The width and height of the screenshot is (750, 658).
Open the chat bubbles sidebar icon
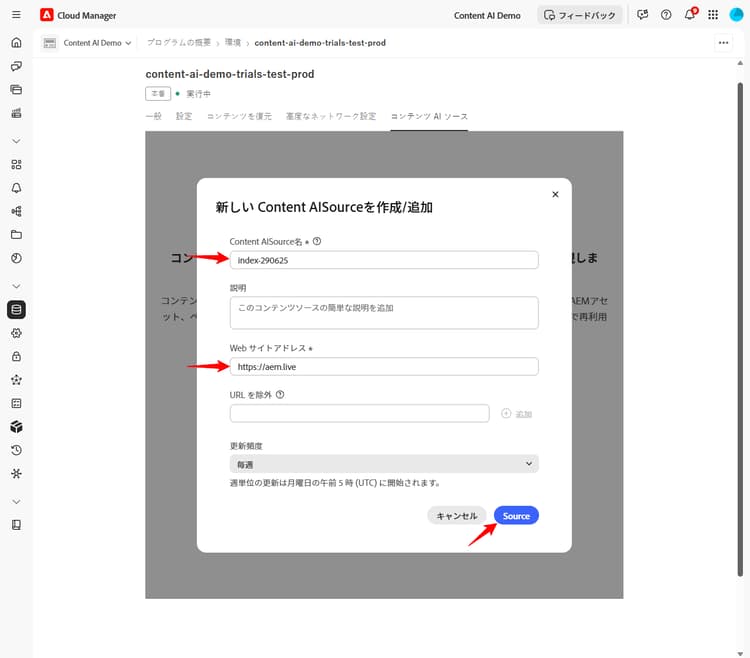16,66
